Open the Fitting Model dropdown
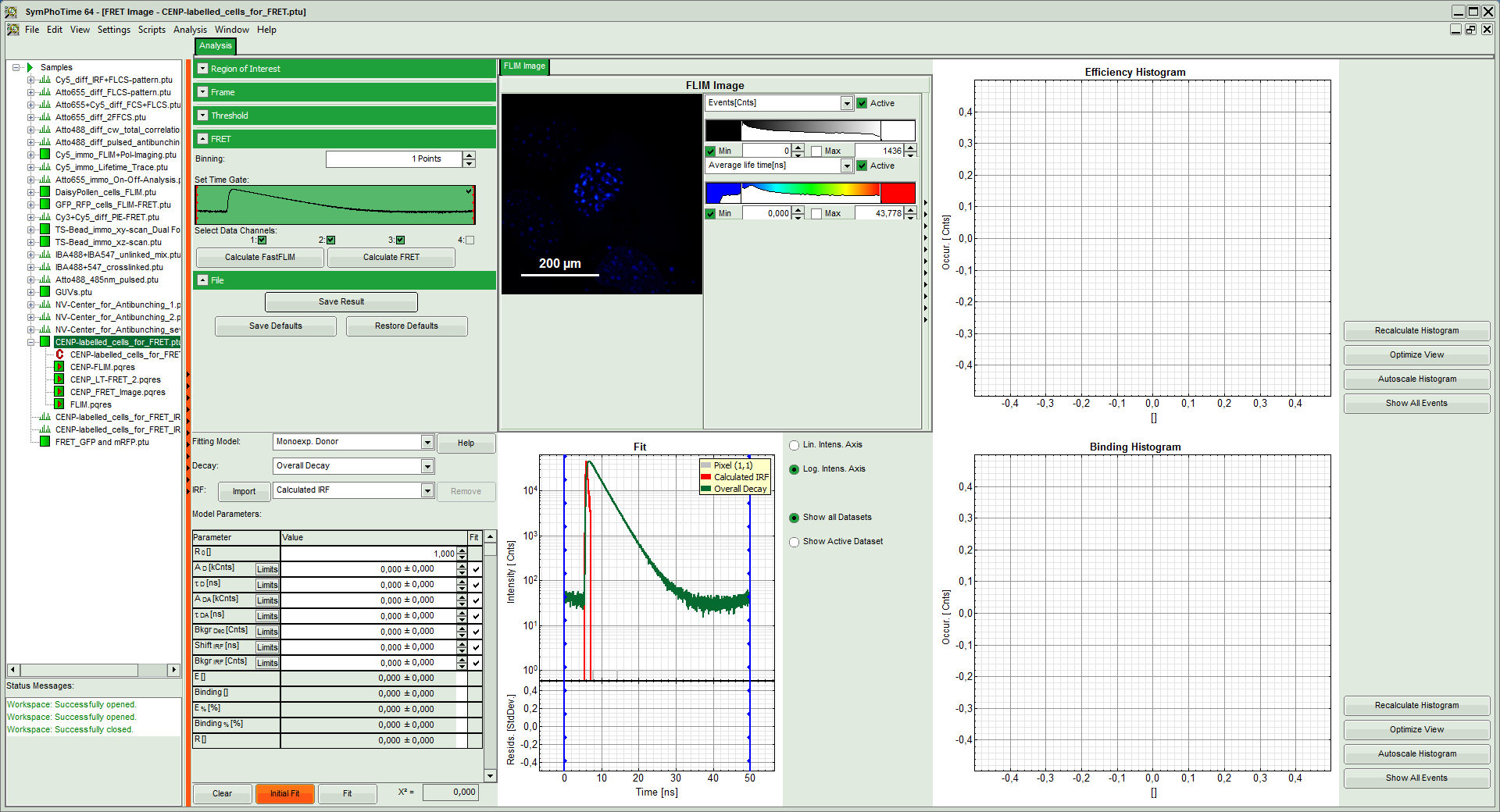 click(x=427, y=443)
